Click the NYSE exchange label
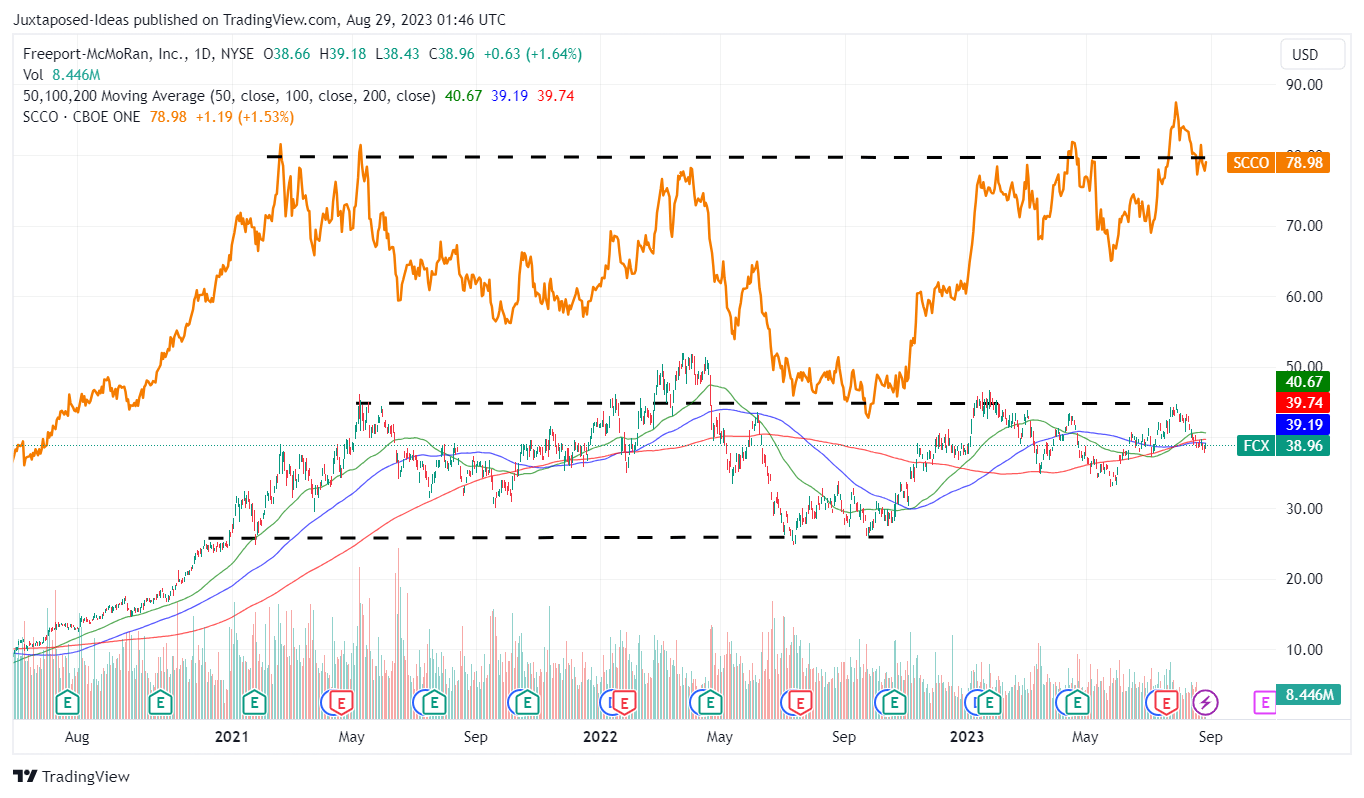This screenshot has height=798, width=1364. [239, 54]
